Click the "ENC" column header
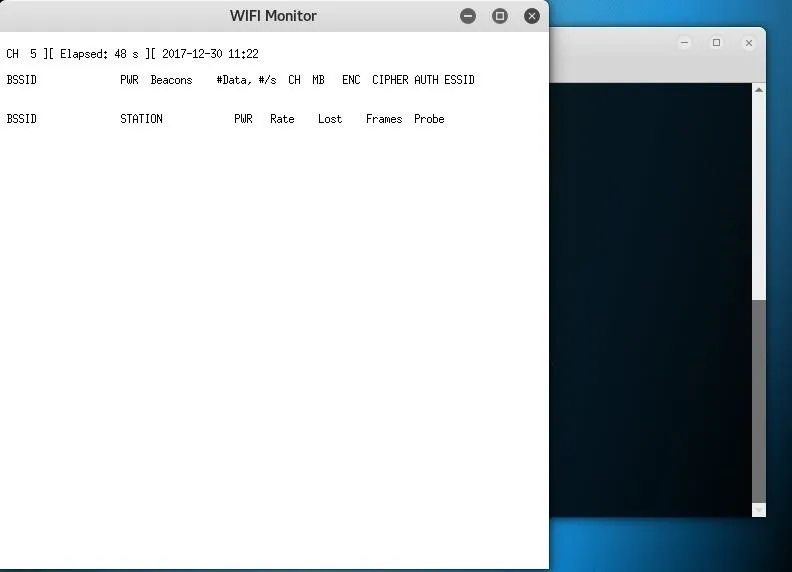This screenshot has width=792, height=572. coord(351,80)
